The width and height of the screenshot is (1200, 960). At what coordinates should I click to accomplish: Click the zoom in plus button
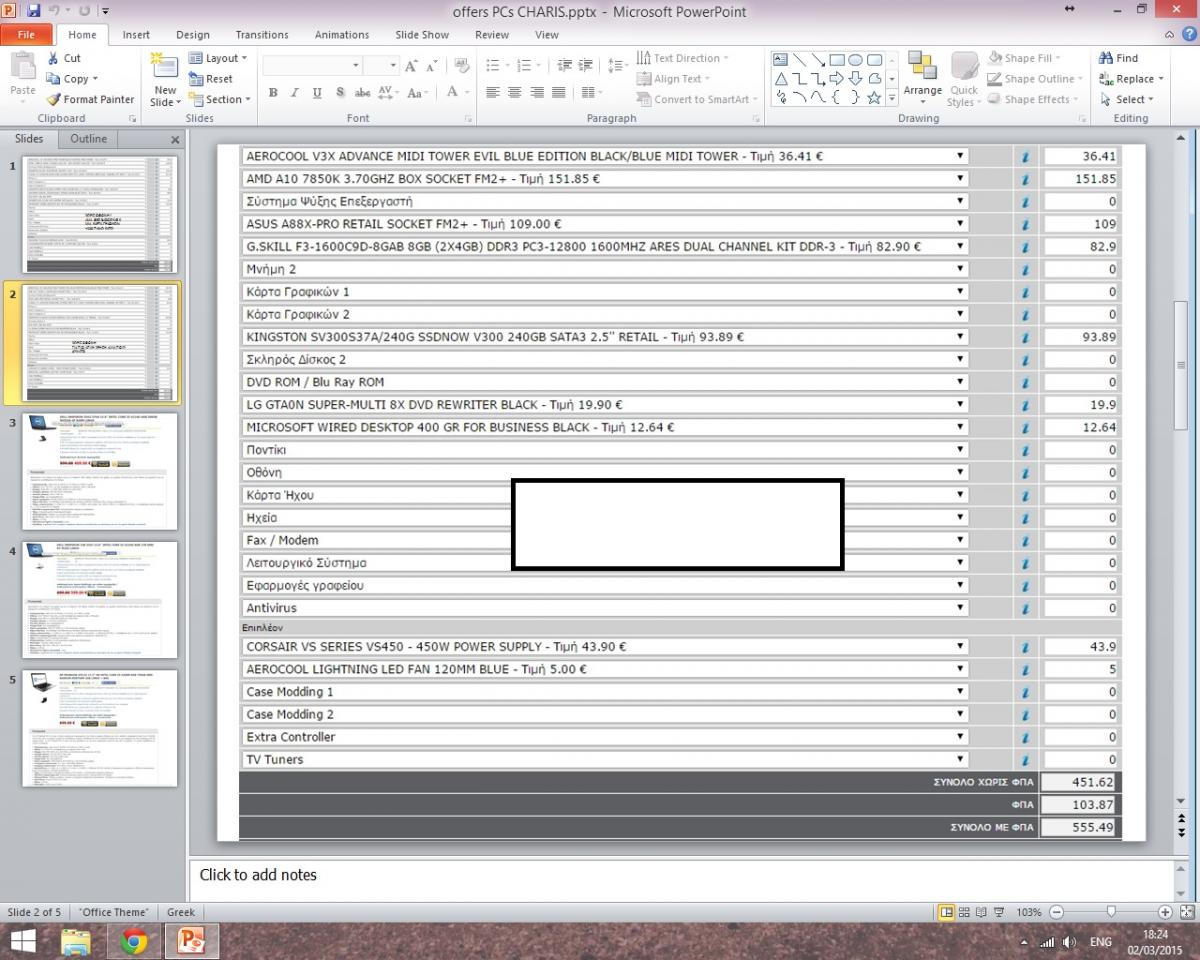tap(1165, 912)
